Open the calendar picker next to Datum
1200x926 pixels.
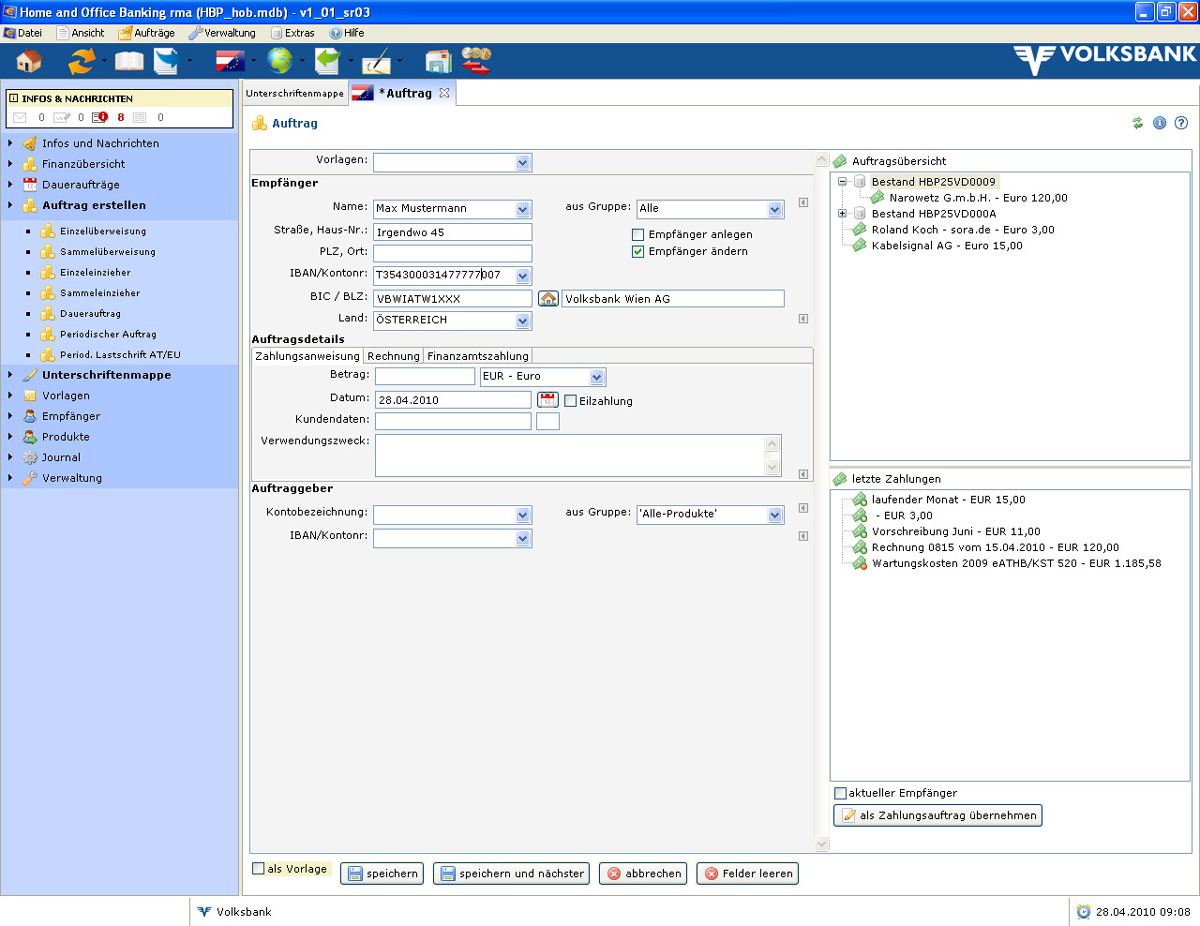[547, 400]
